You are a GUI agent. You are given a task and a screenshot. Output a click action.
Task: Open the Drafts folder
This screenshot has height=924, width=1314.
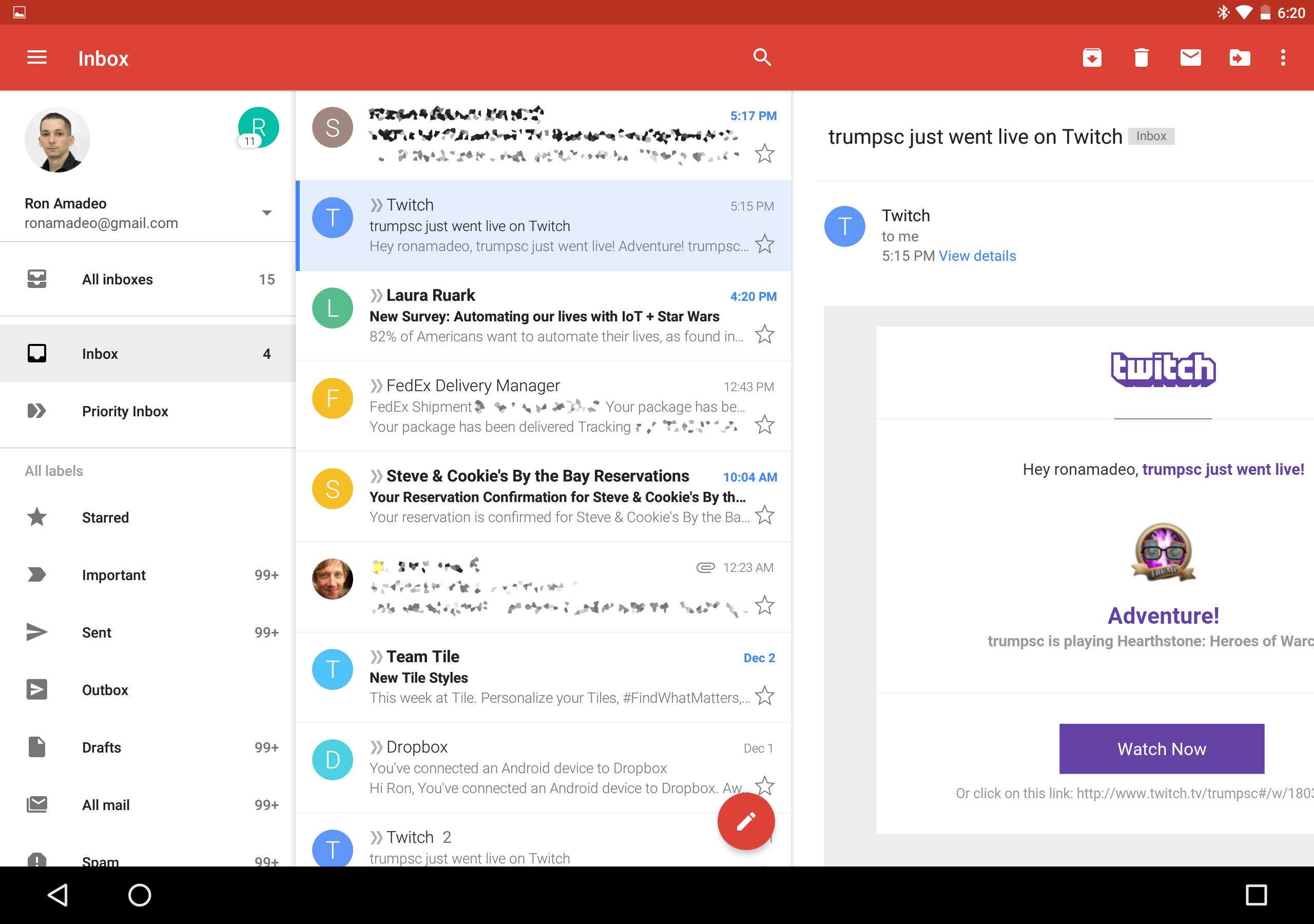[x=102, y=748]
